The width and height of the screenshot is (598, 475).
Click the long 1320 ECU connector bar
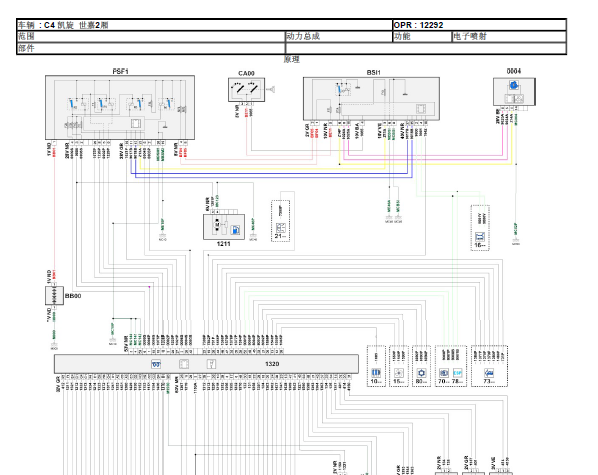(x=206, y=364)
